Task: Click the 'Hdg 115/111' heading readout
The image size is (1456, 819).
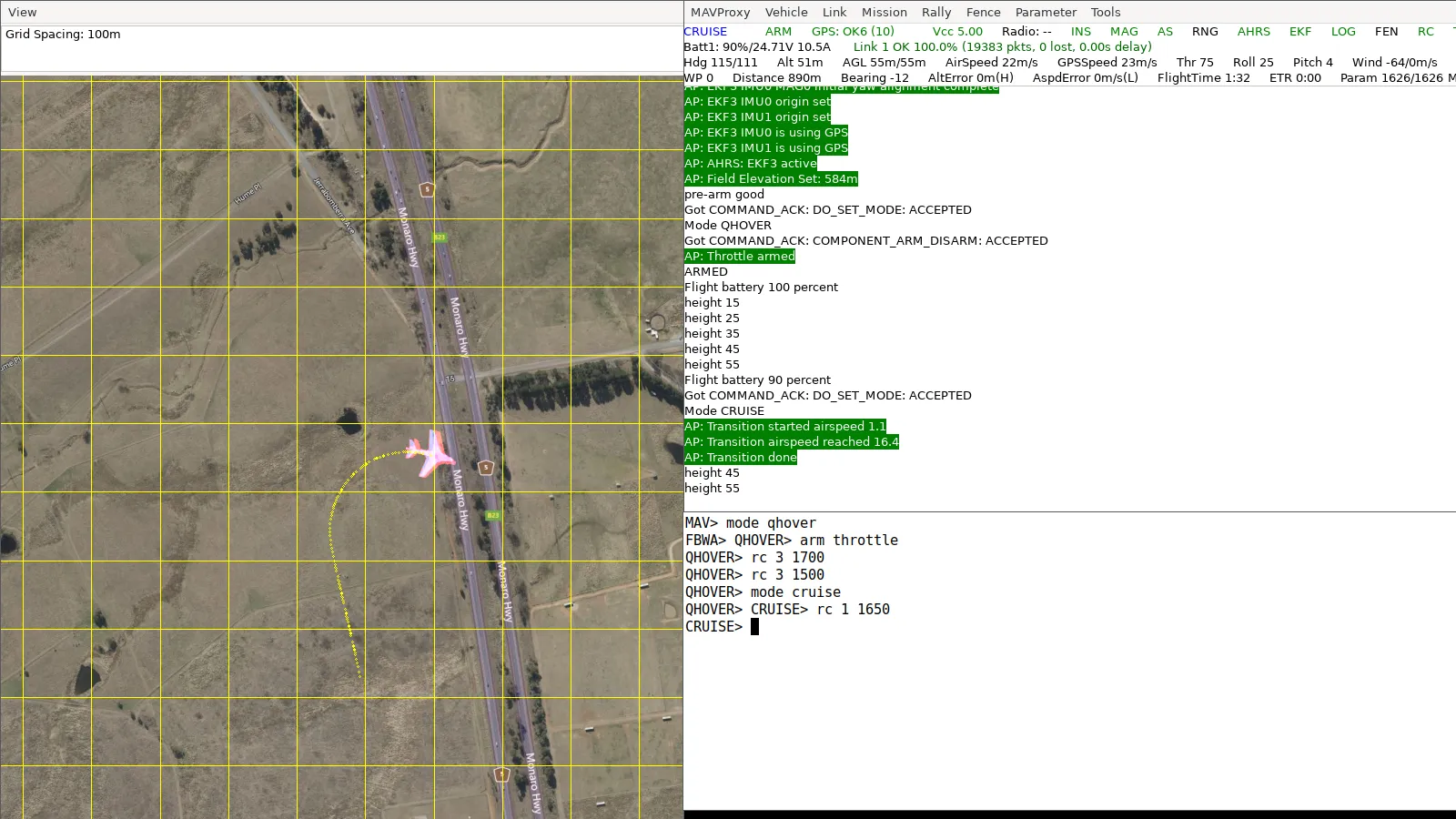Action: pyautogui.click(x=721, y=62)
